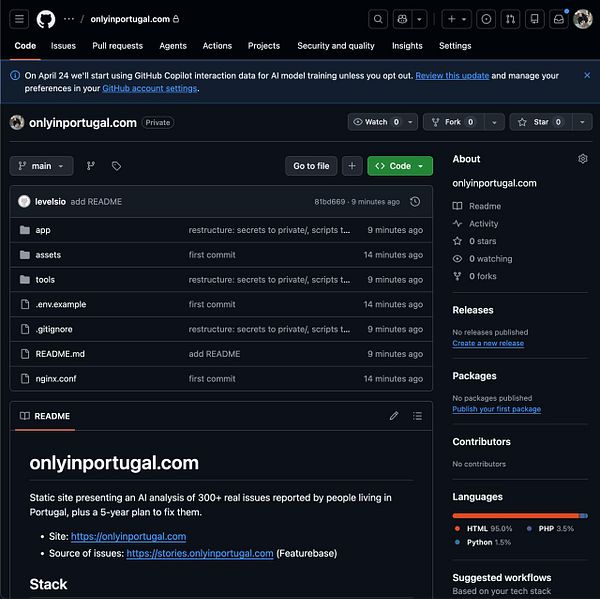This screenshot has width=600, height=599.
Task: Click Create a new release link
Action: click(488, 343)
